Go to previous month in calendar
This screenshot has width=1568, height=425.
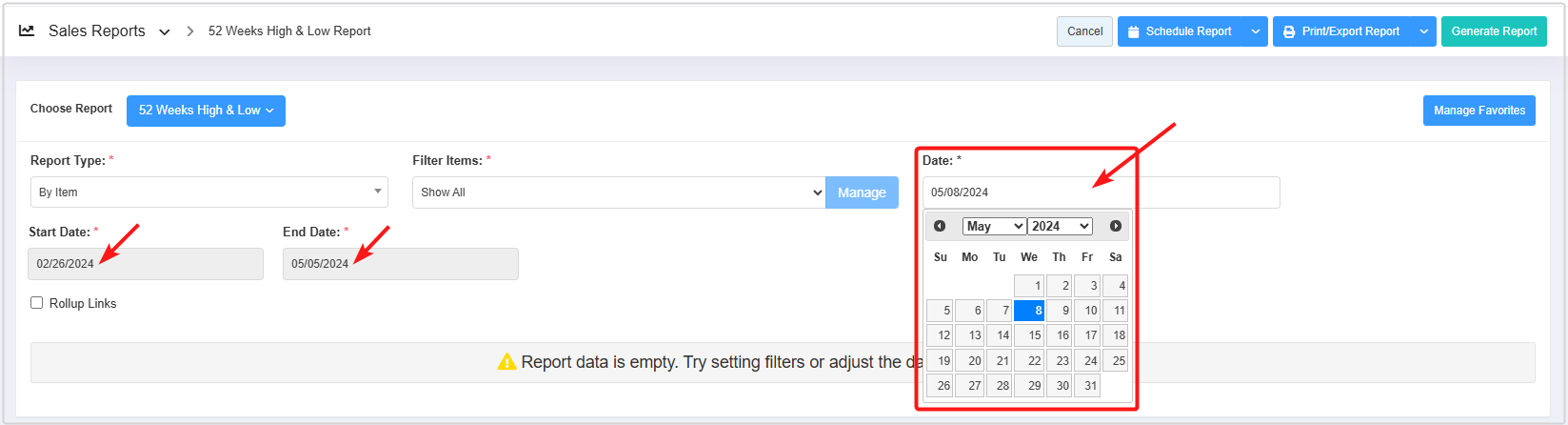point(940,226)
